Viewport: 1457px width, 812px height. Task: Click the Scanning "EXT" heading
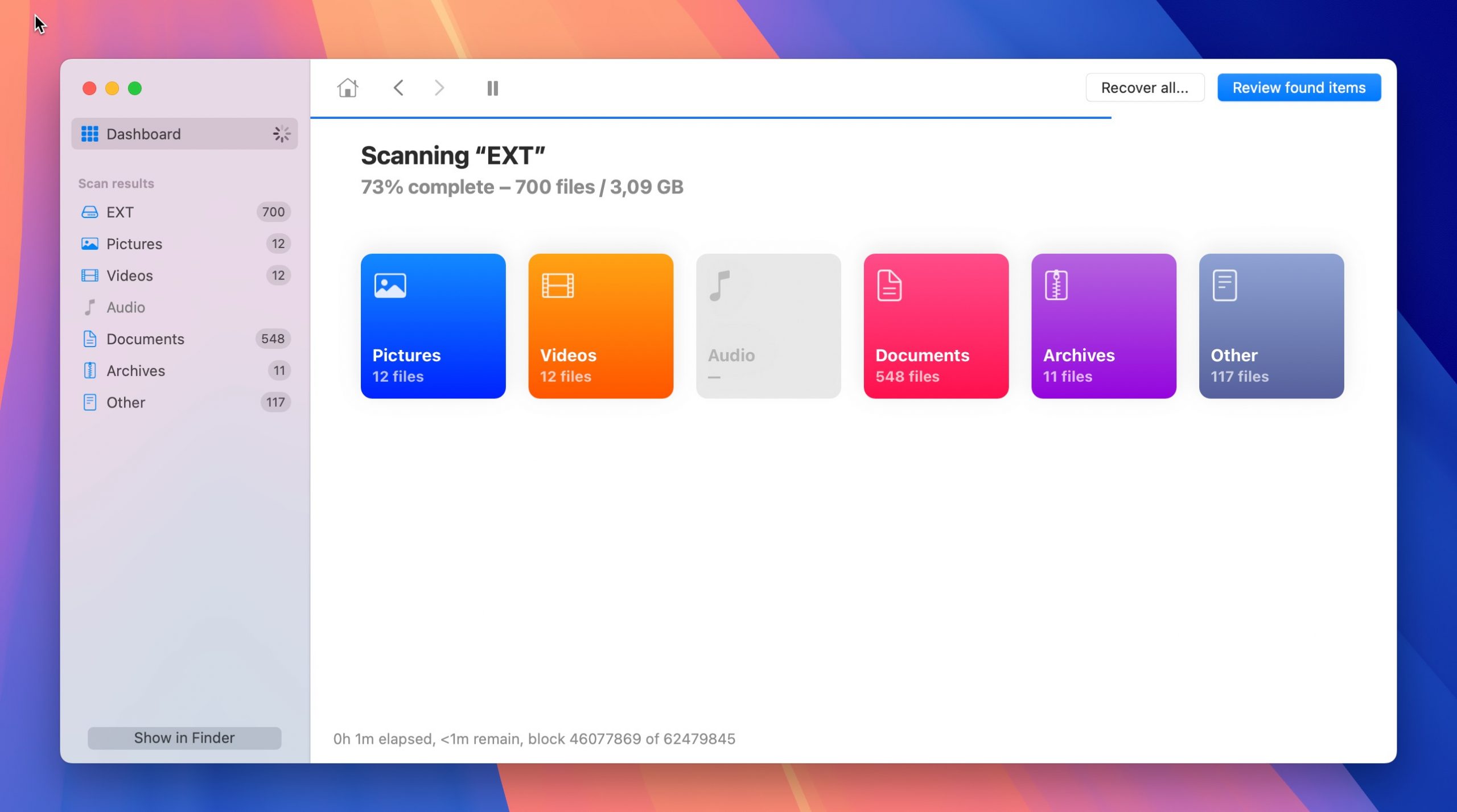453,155
